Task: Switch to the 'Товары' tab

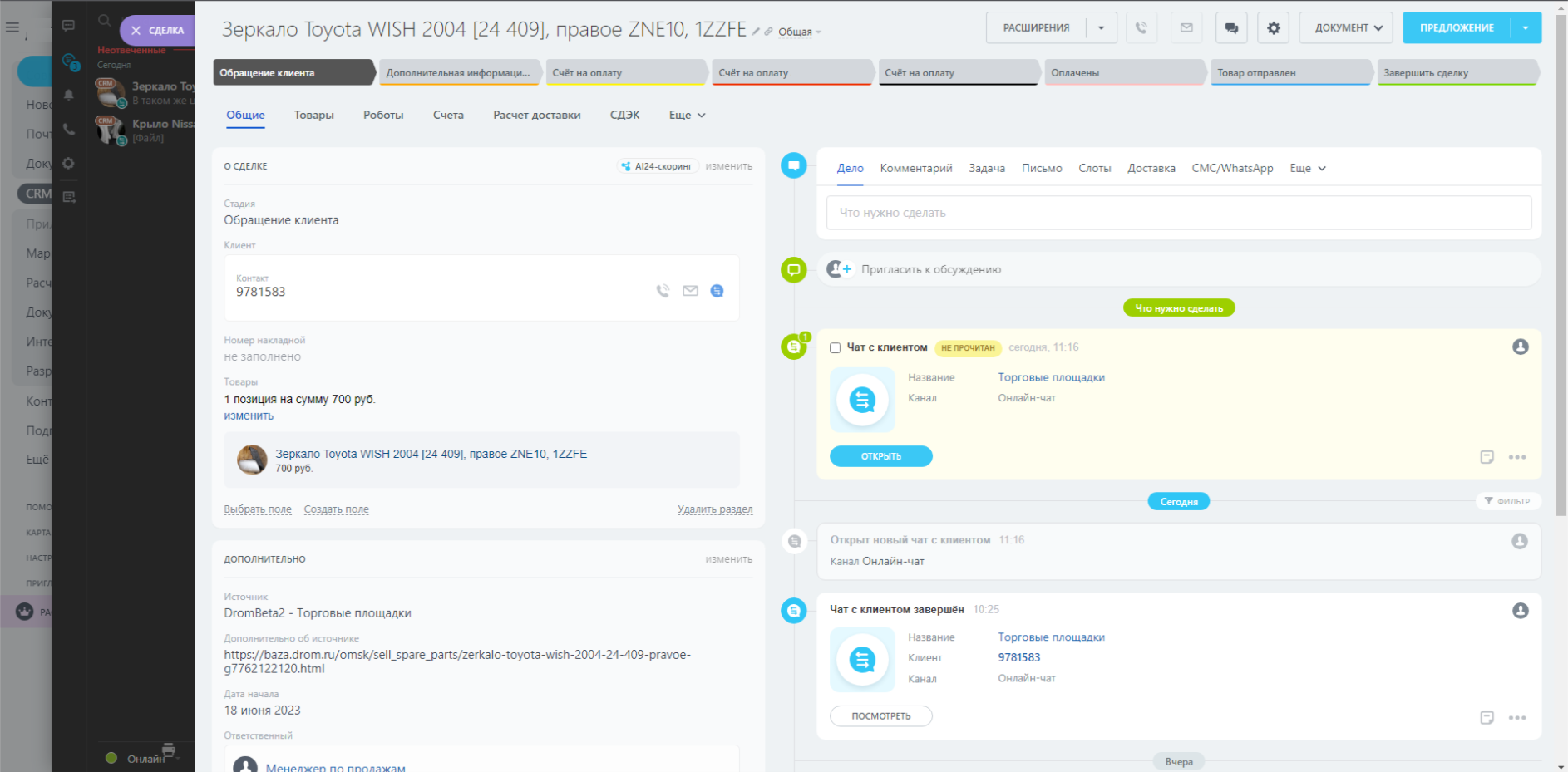Action: click(x=313, y=115)
